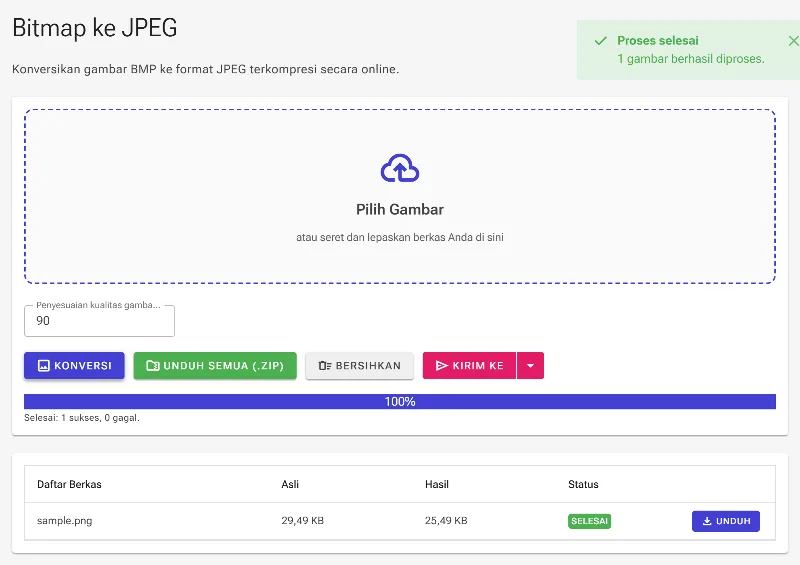The image size is (800, 565).
Task: Click the drag-and-drop upload area text
Action: tap(400, 237)
